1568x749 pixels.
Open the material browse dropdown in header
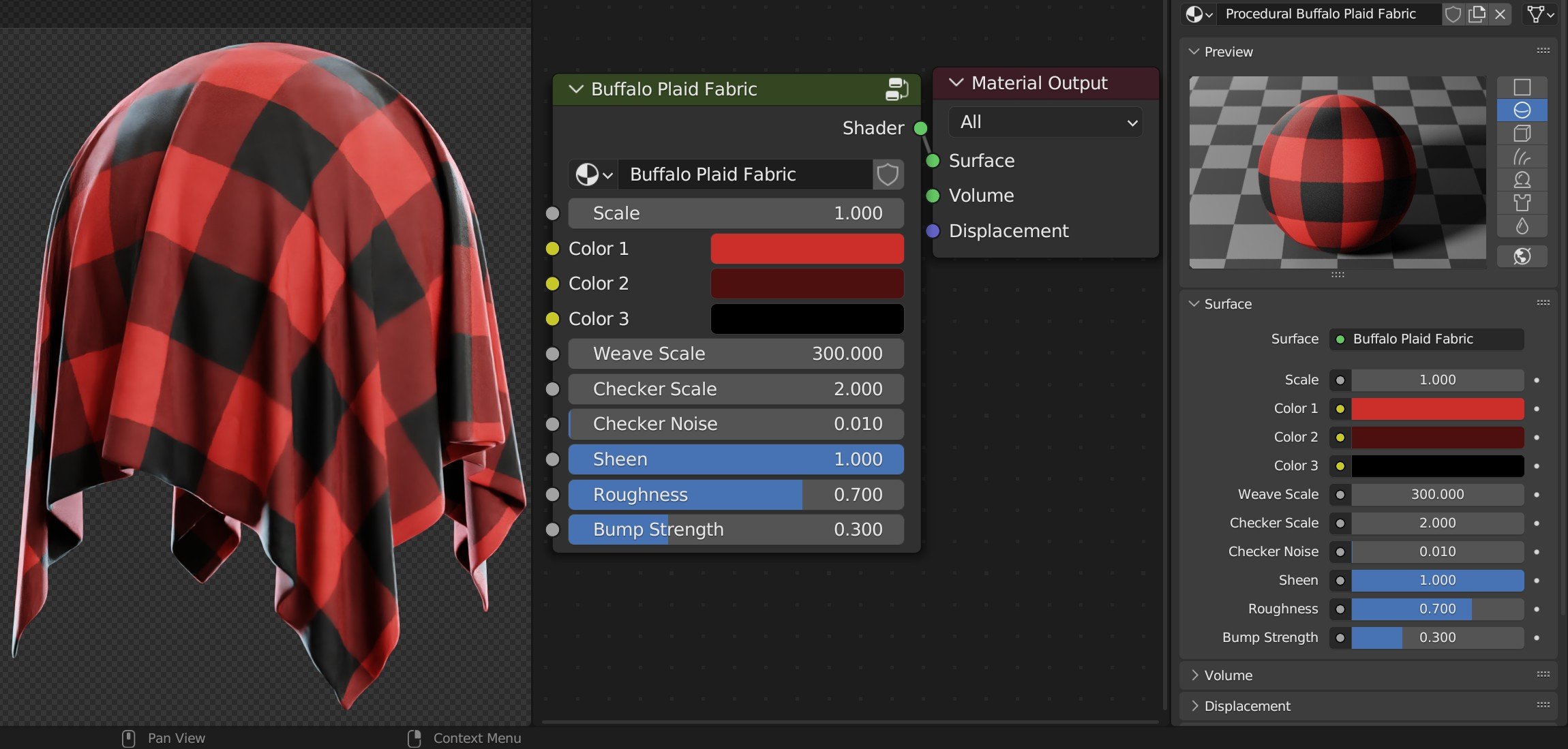[x=1199, y=14]
